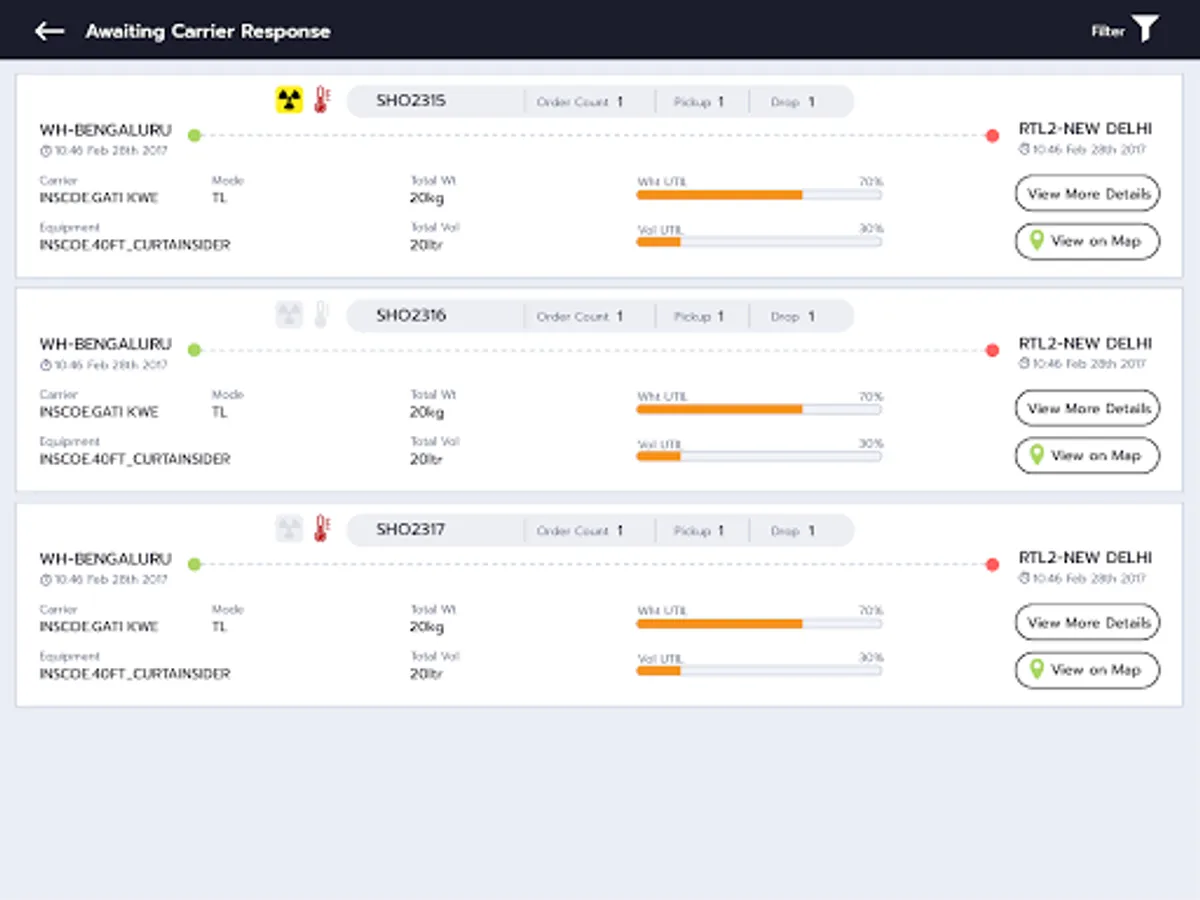Select green origin dot for SHO2316 route
1200x900 pixels.
pos(195,350)
